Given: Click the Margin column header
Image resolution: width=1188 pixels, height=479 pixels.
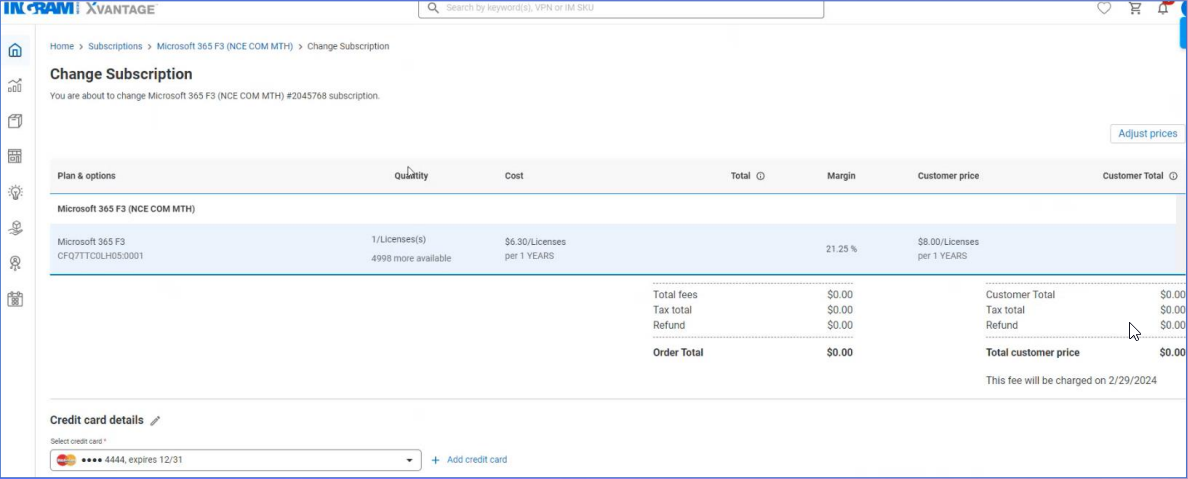Looking at the screenshot, I should 841,176.
